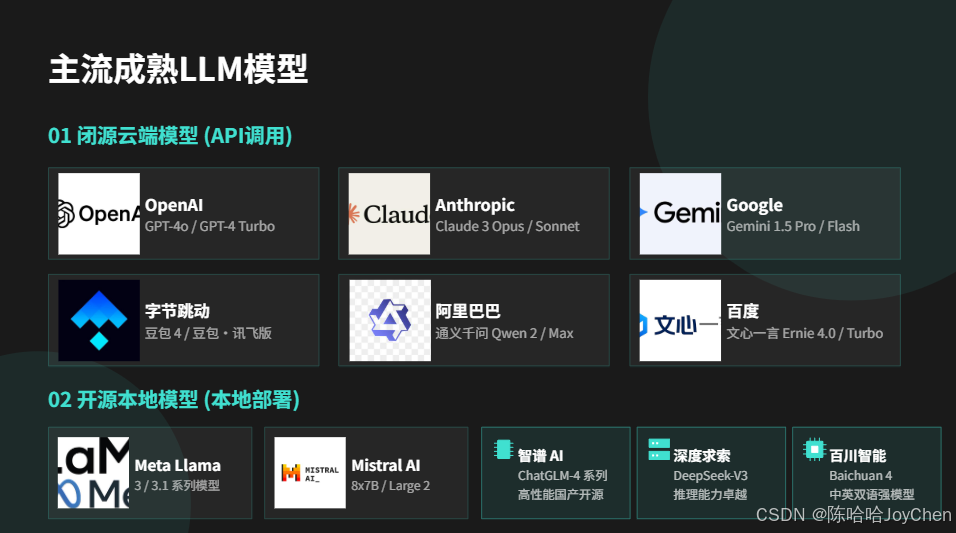Click the teal icon beside 智谱 AI
The image size is (956, 533).
[503, 449]
